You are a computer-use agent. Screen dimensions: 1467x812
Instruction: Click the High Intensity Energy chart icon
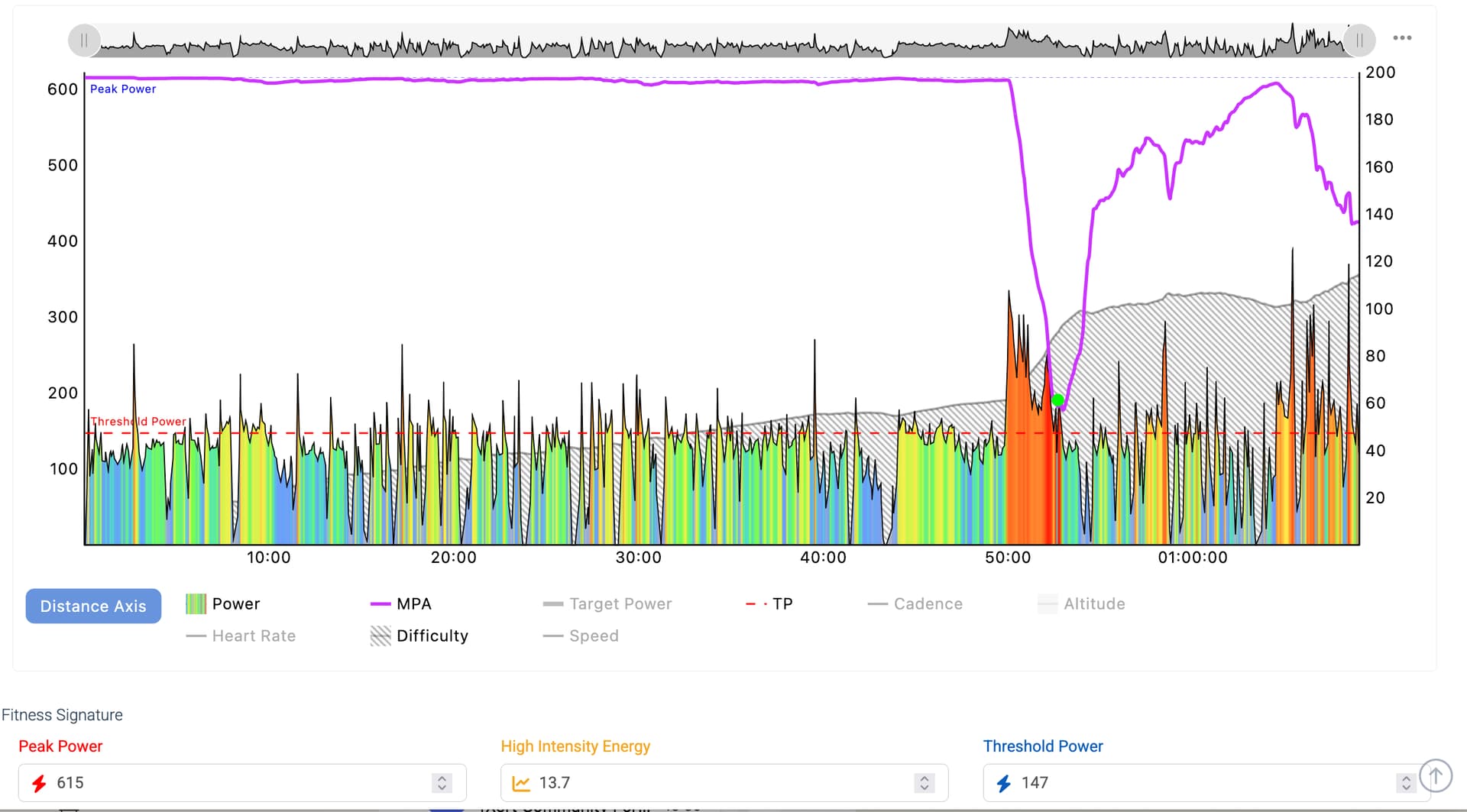(521, 783)
